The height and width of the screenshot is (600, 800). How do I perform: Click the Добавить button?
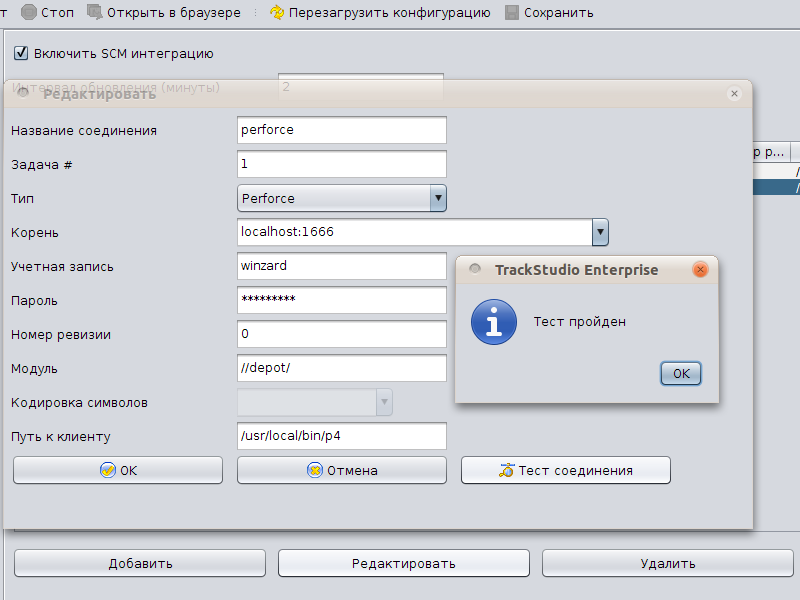[x=140, y=563]
